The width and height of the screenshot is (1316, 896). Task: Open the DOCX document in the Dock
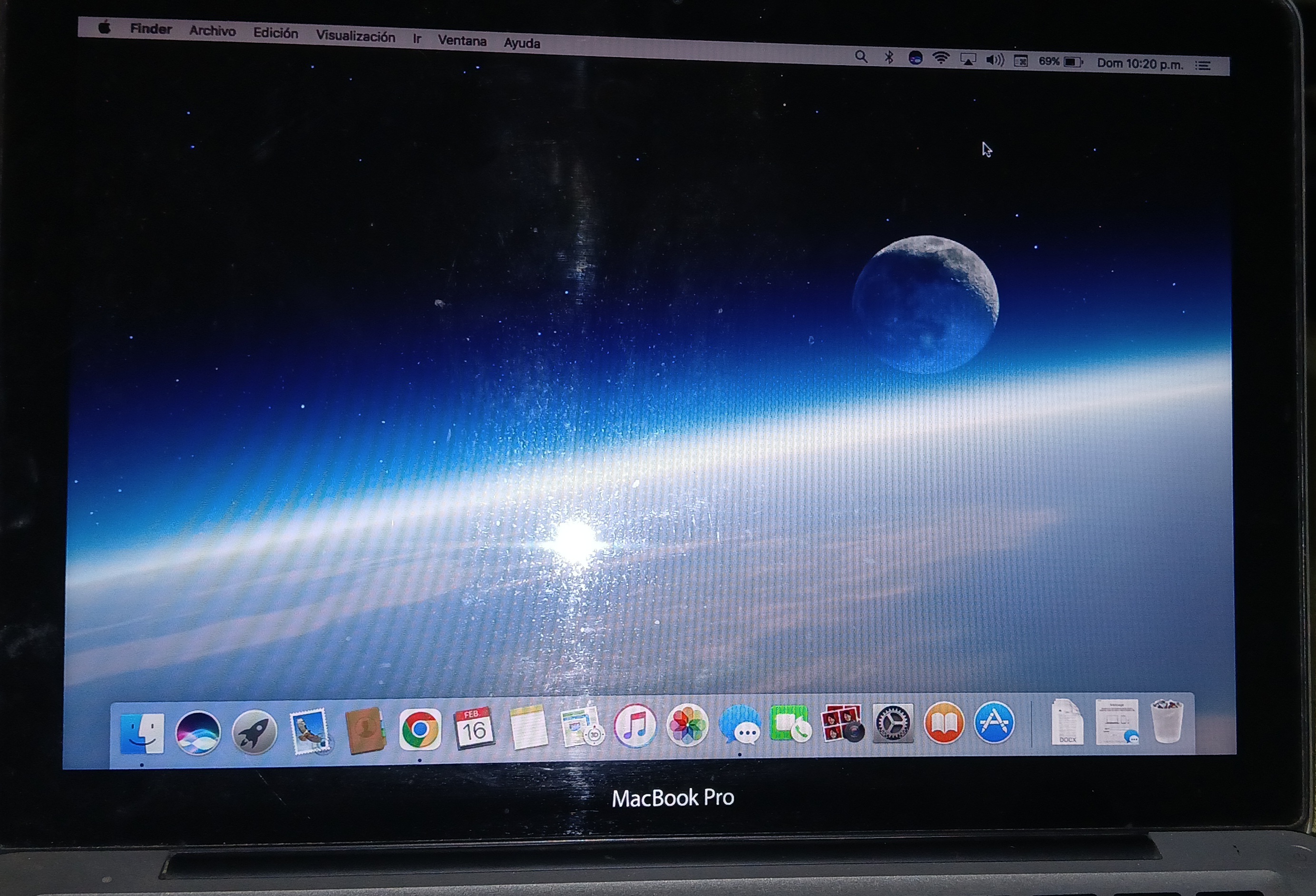tap(1067, 721)
